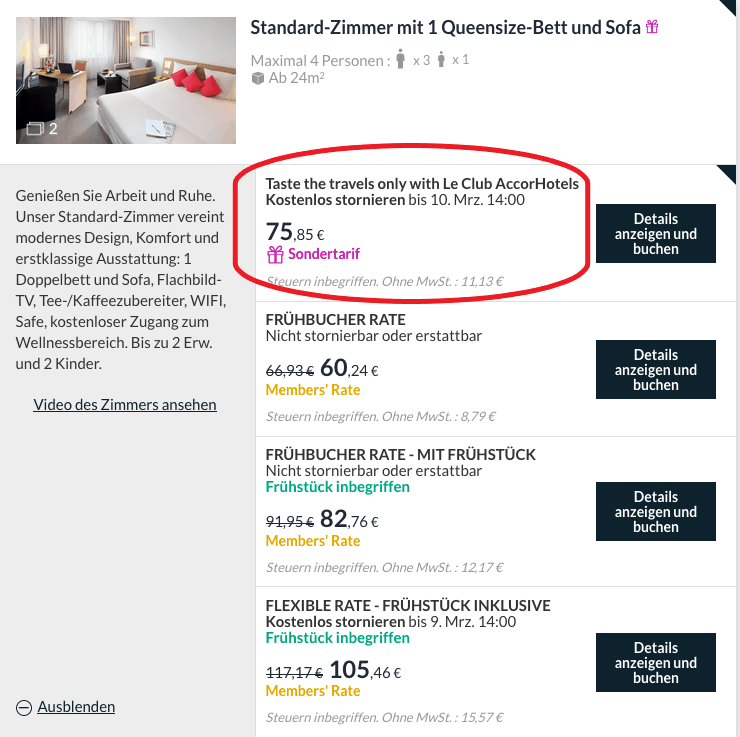
Task: Book the 75,85 € Le Club AccorHotels rate
Action: pyautogui.click(x=655, y=233)
